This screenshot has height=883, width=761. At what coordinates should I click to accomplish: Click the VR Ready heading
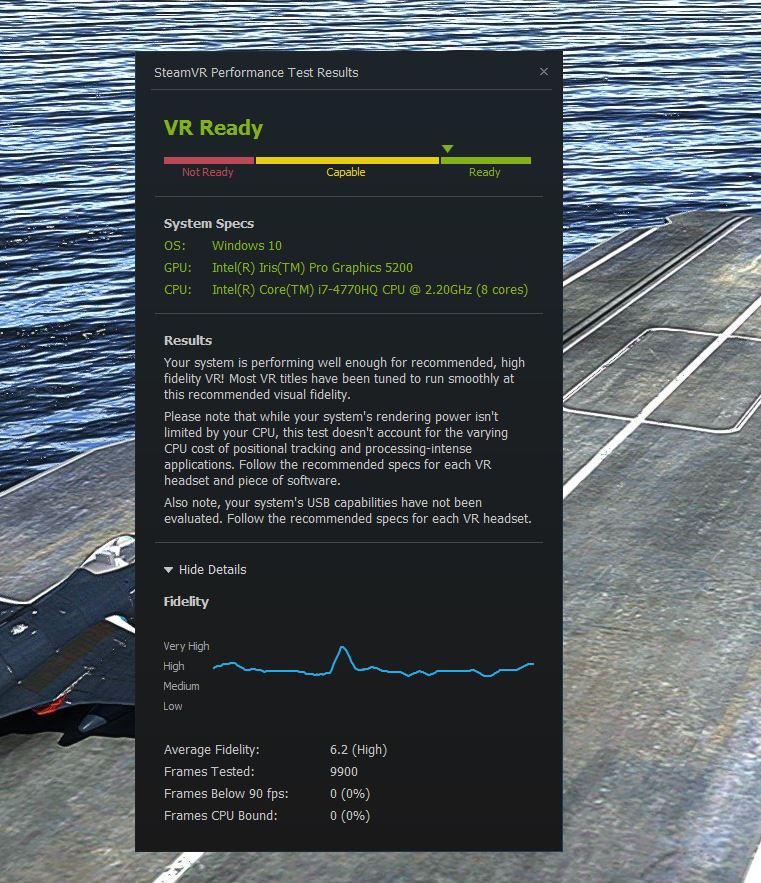[x=213, y=128]
